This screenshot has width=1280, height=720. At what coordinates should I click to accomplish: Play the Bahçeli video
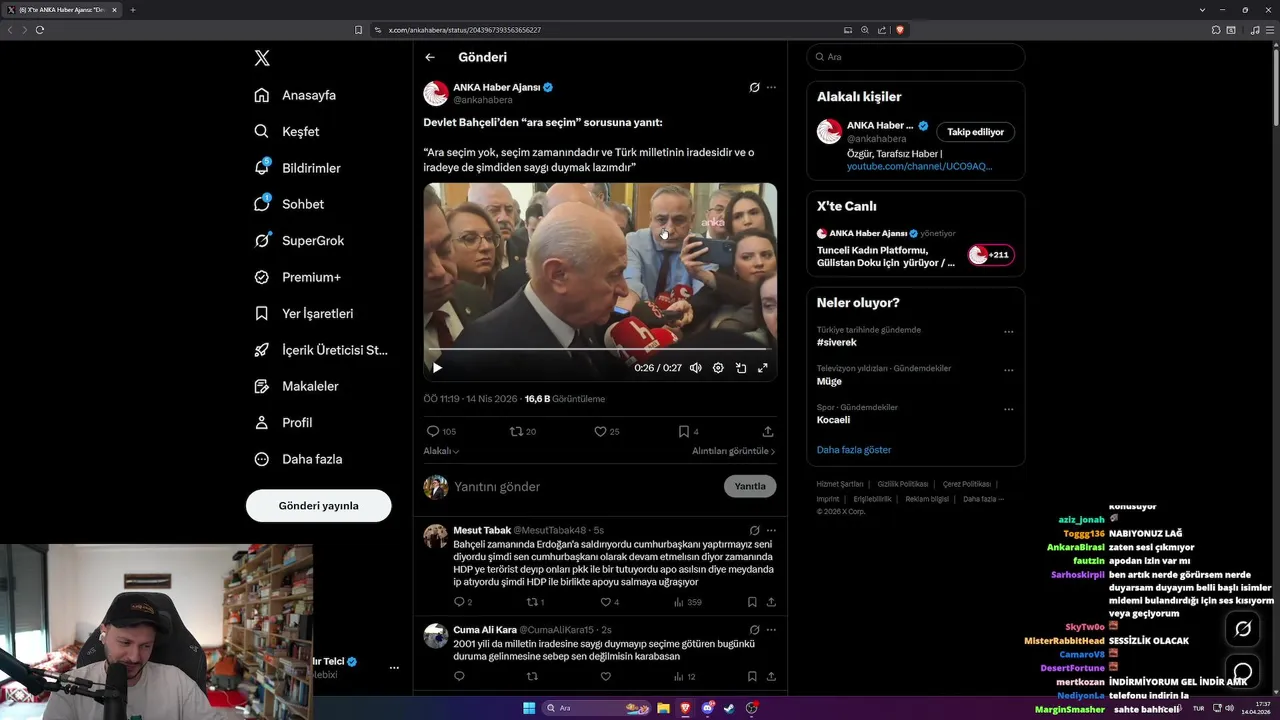[x=437, y=368]
